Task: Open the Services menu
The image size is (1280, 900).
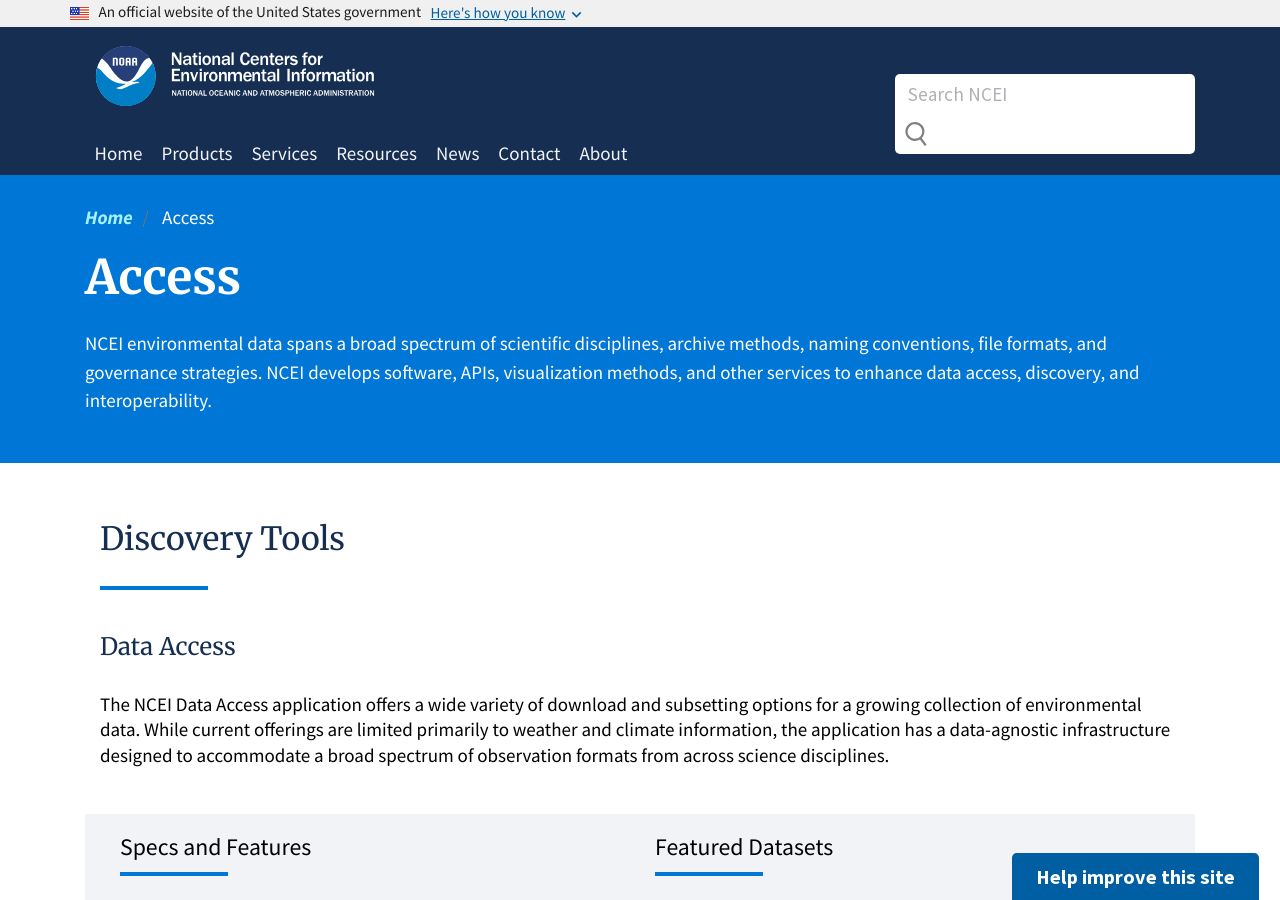Action: (x=284, y=153)
